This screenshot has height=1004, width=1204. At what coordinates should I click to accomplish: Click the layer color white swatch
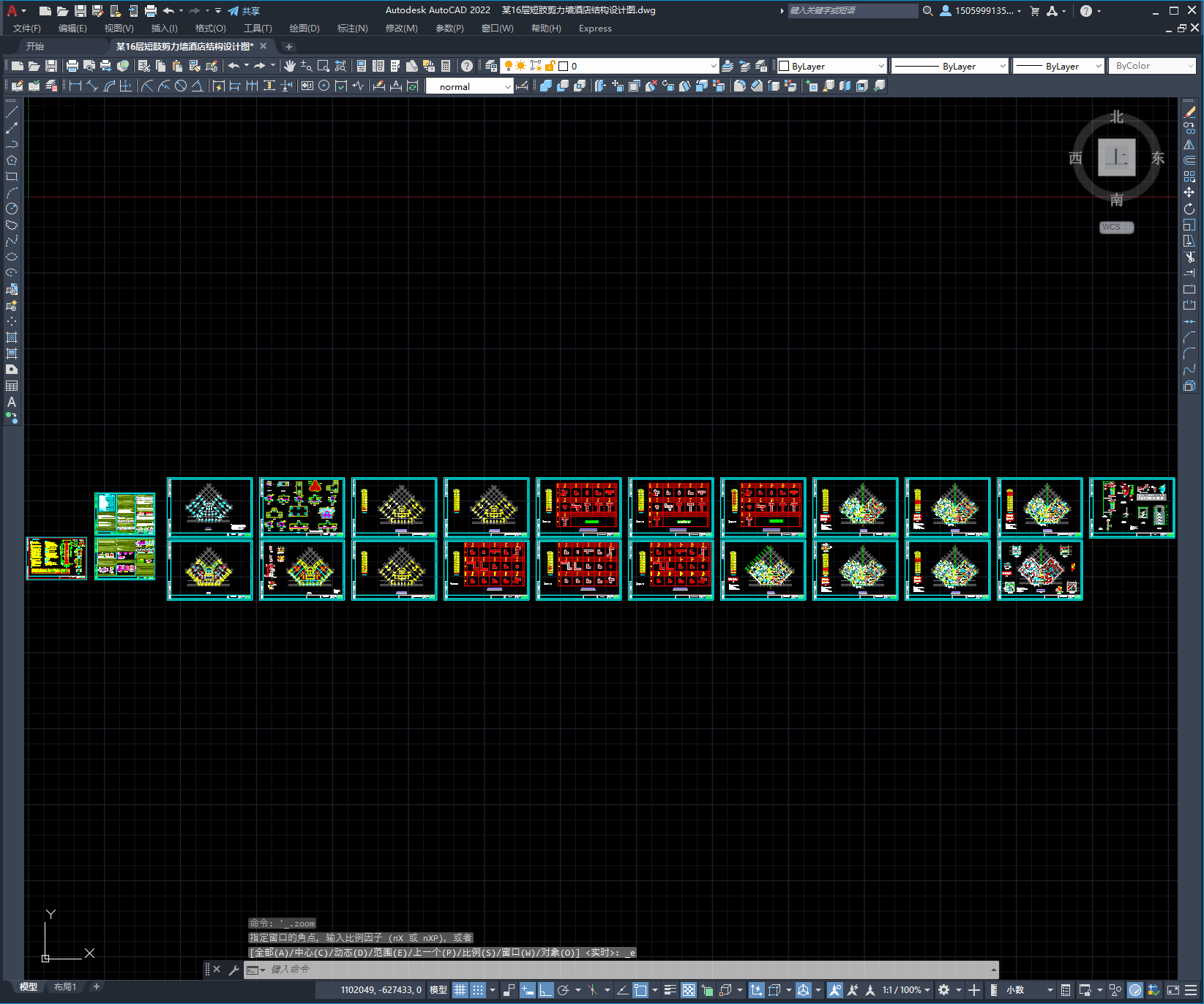pos(563,66)
